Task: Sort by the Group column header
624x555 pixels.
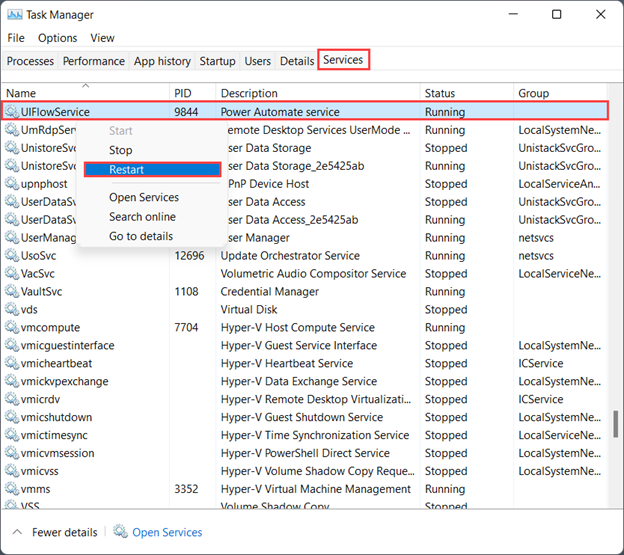Action: coord(560,93)
